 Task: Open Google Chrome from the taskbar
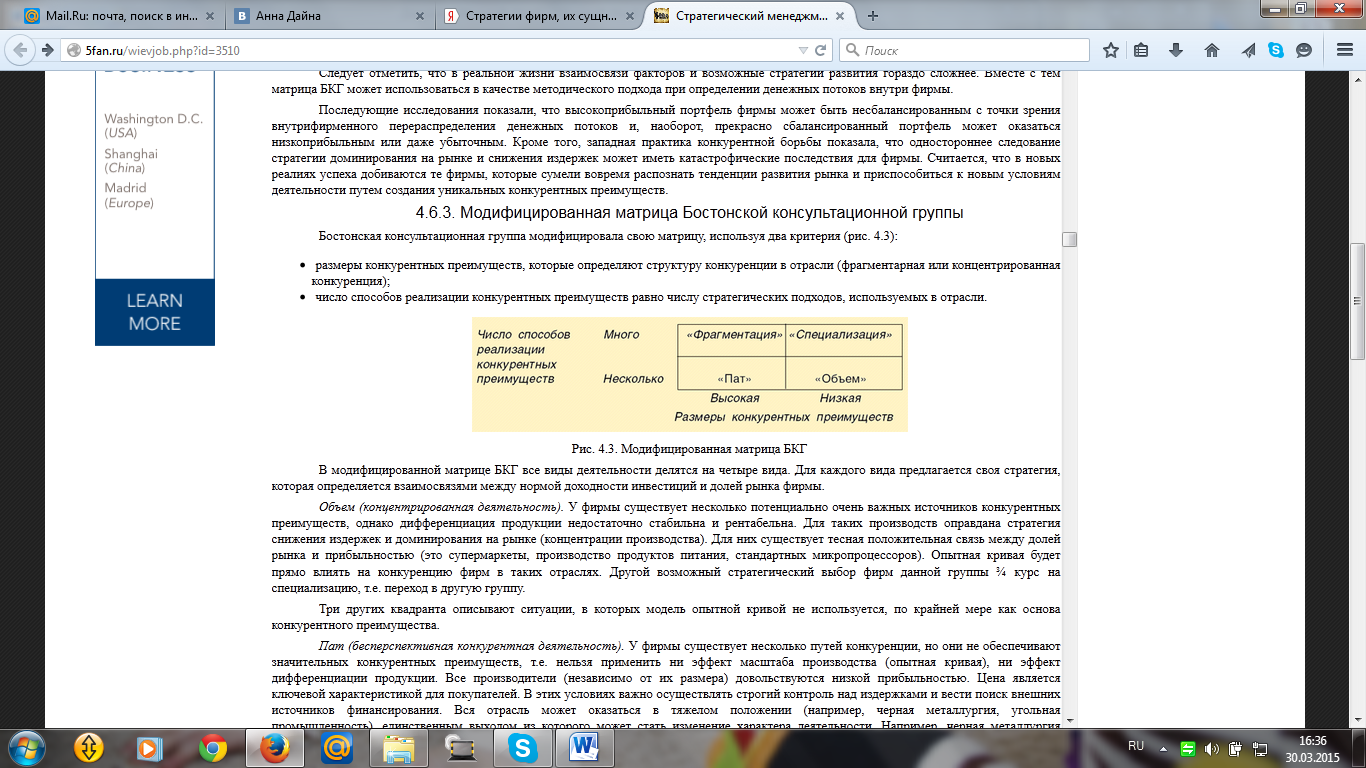pos(212,747)
